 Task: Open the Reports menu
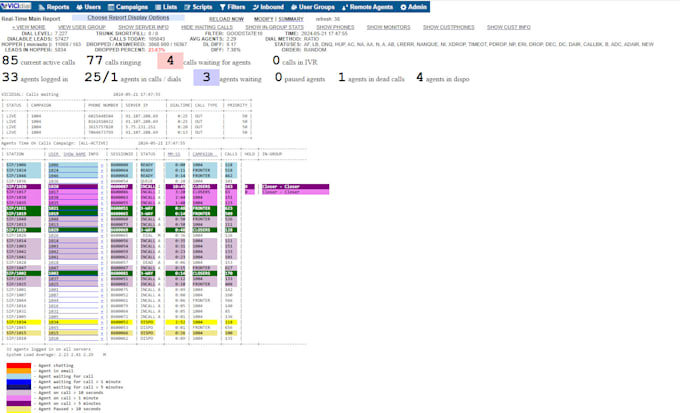[54, 7]
